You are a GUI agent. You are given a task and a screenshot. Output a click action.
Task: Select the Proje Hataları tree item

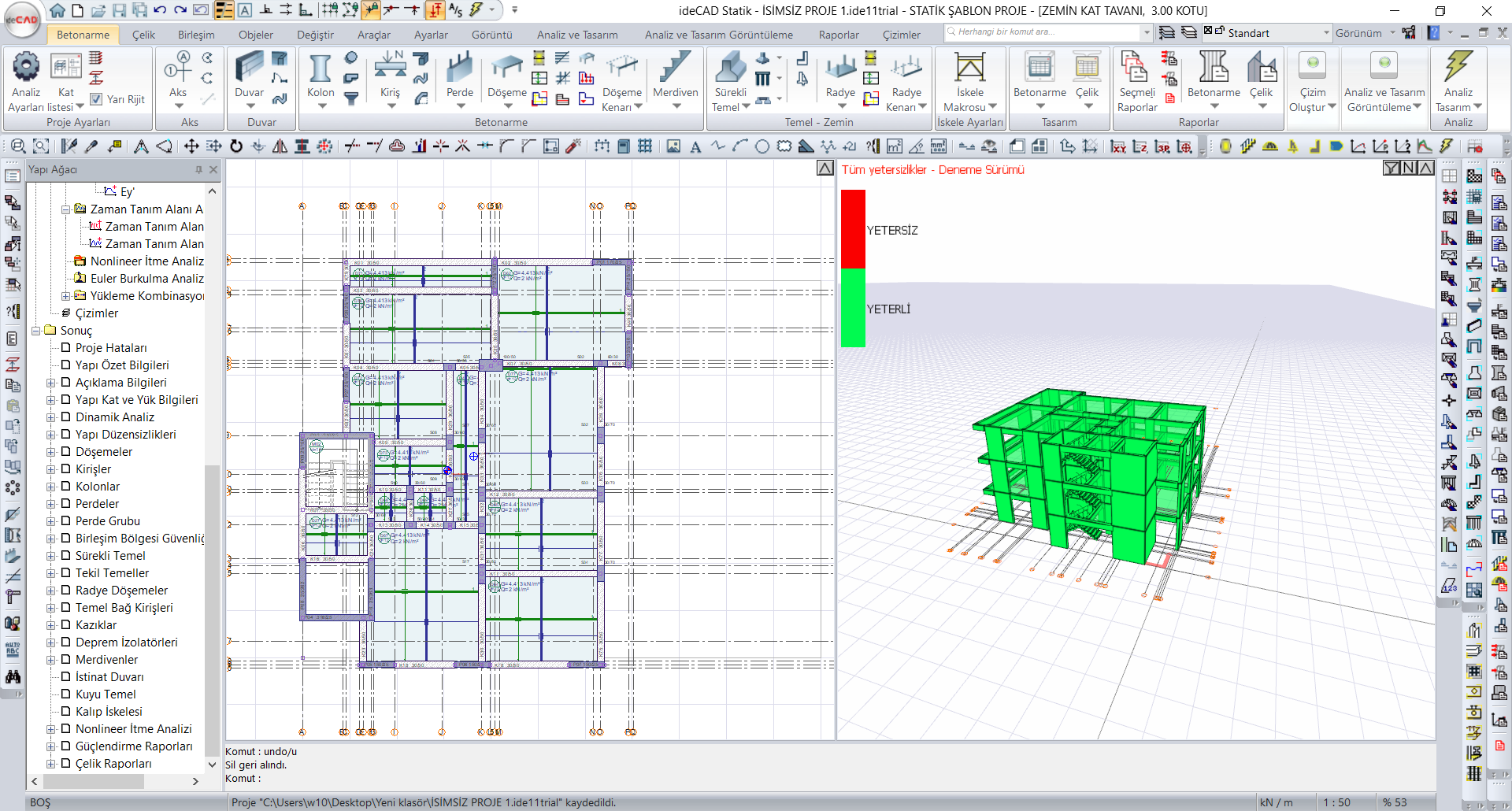click(111, 348)
